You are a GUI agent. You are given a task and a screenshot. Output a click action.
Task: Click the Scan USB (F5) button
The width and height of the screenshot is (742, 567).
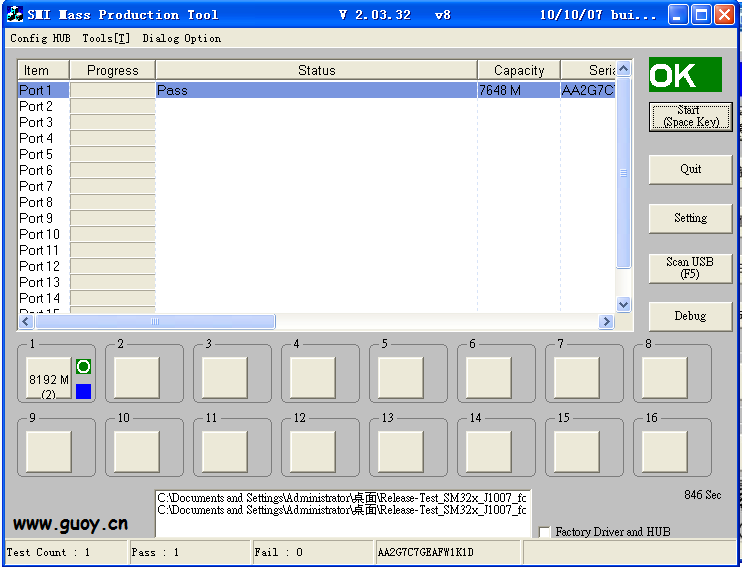tap(690, 268)
